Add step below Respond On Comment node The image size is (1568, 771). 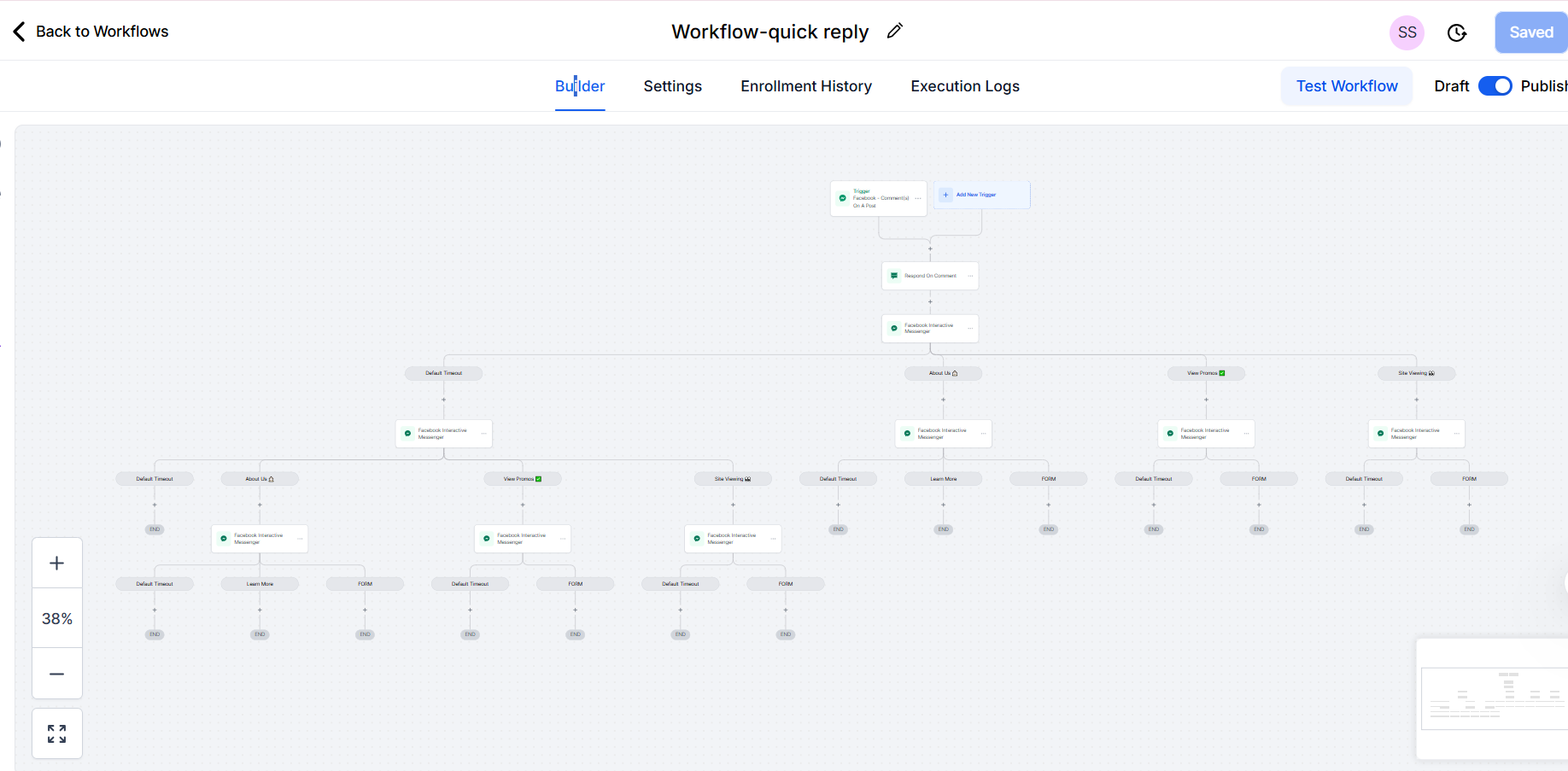[930, 301]
